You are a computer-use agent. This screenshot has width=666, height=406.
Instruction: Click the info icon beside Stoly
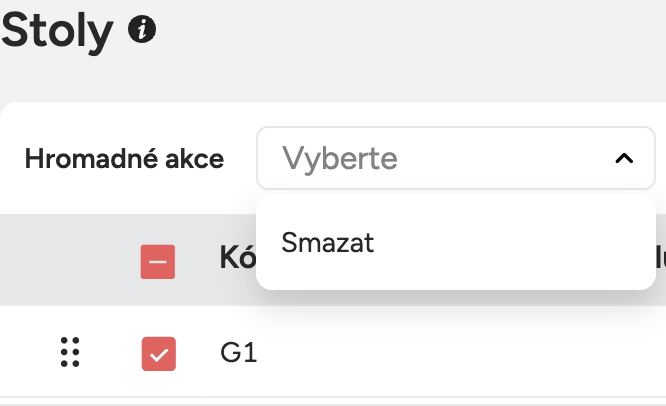point(142,31)
